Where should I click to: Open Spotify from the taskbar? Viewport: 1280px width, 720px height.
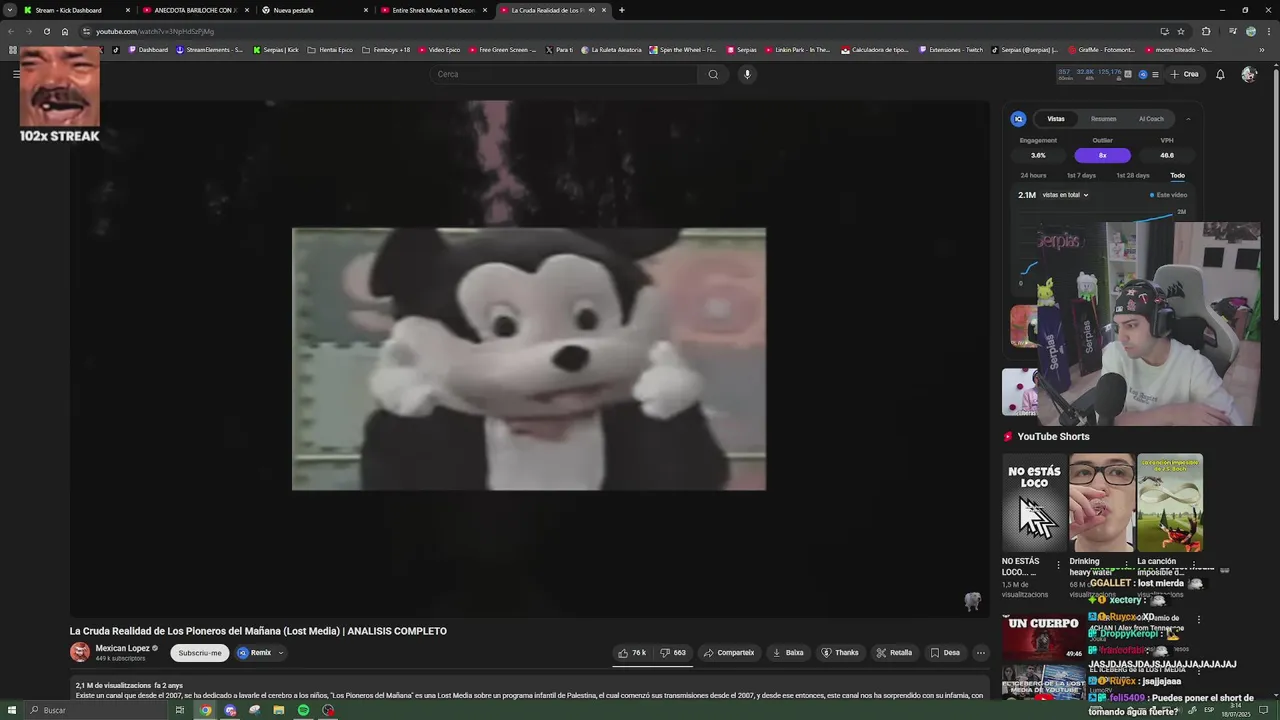coord(303,710)
